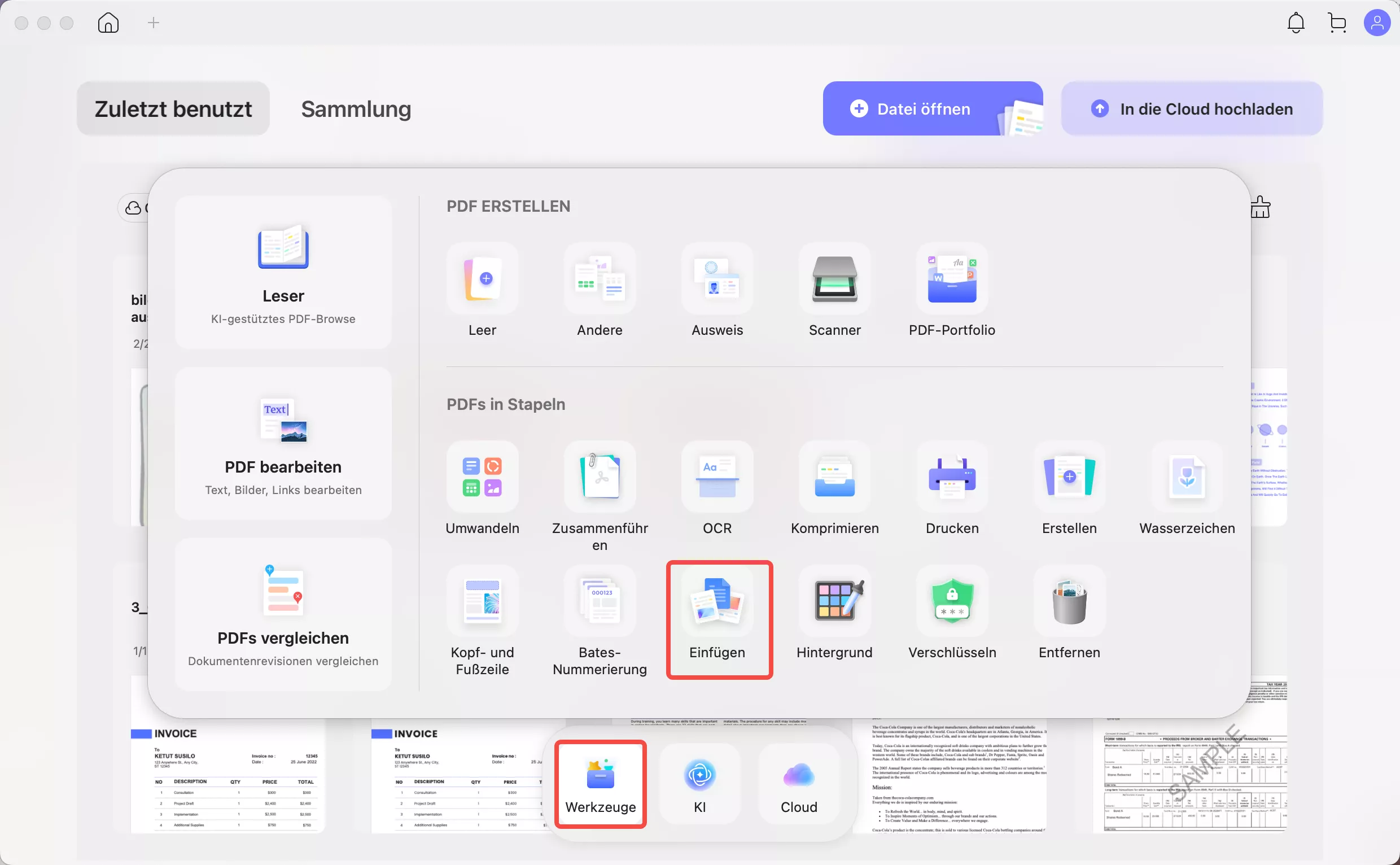Switch to Zuletzt benutzt tab
Image resolution: width=1400 pixels, height=865 pixels.
(173, 109)
